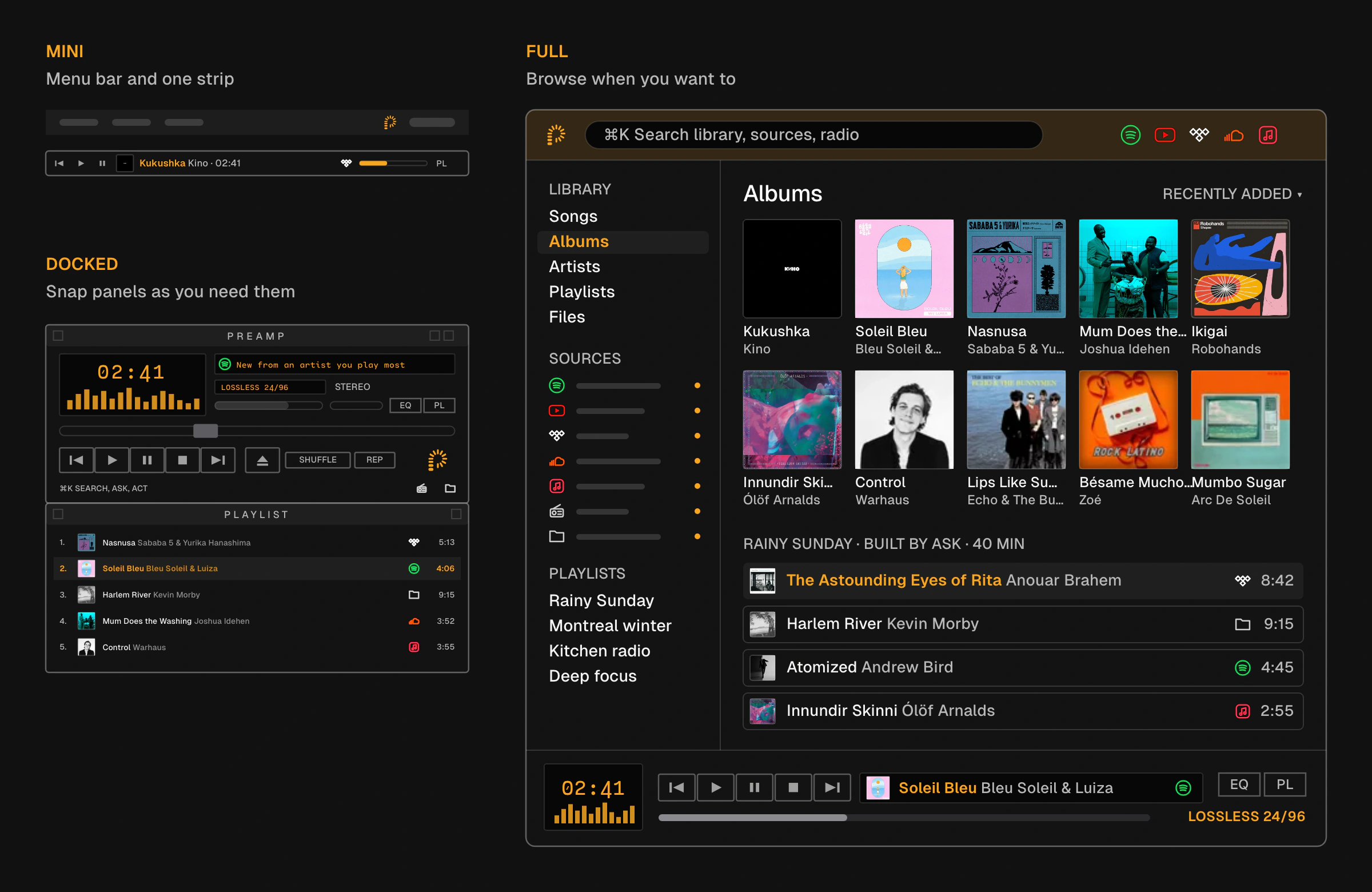The height and width of the screenshot is (892, 1372).
Task: Click seek slider in Preamp panel
Action: pyautogui.click(x=257, y=431)
